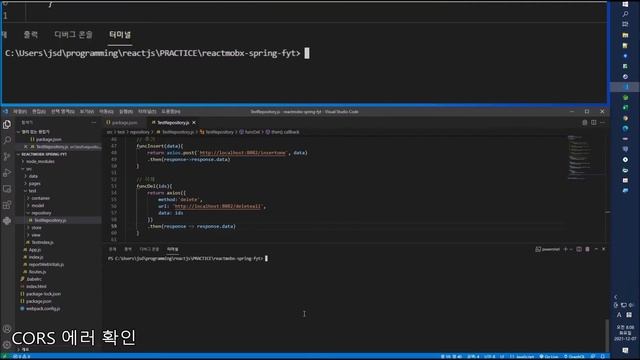Open the Extensions view icon
640x360 pixels.
point(7,205)
